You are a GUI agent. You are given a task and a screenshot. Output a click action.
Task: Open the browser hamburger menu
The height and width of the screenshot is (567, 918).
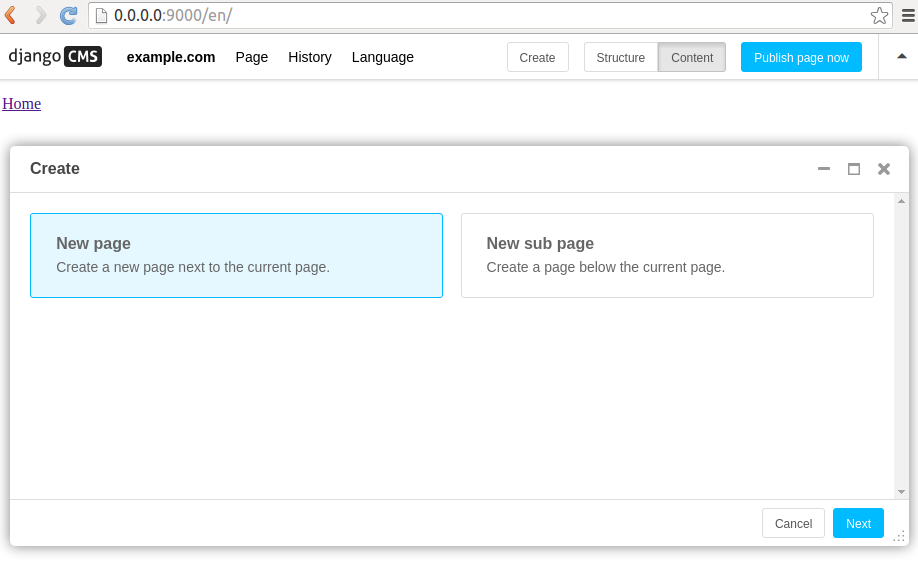[x=908, y=15]
